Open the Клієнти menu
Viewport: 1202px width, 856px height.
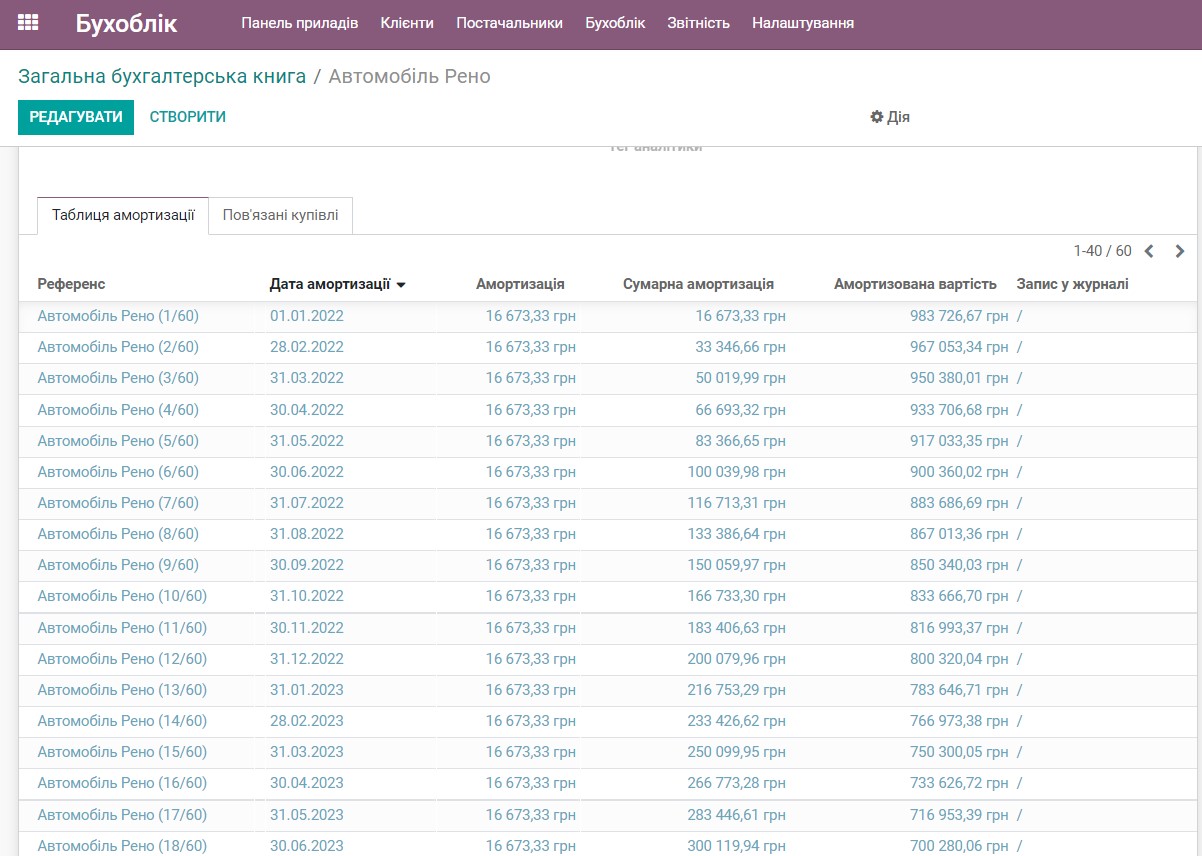click(x=407, y=22)
